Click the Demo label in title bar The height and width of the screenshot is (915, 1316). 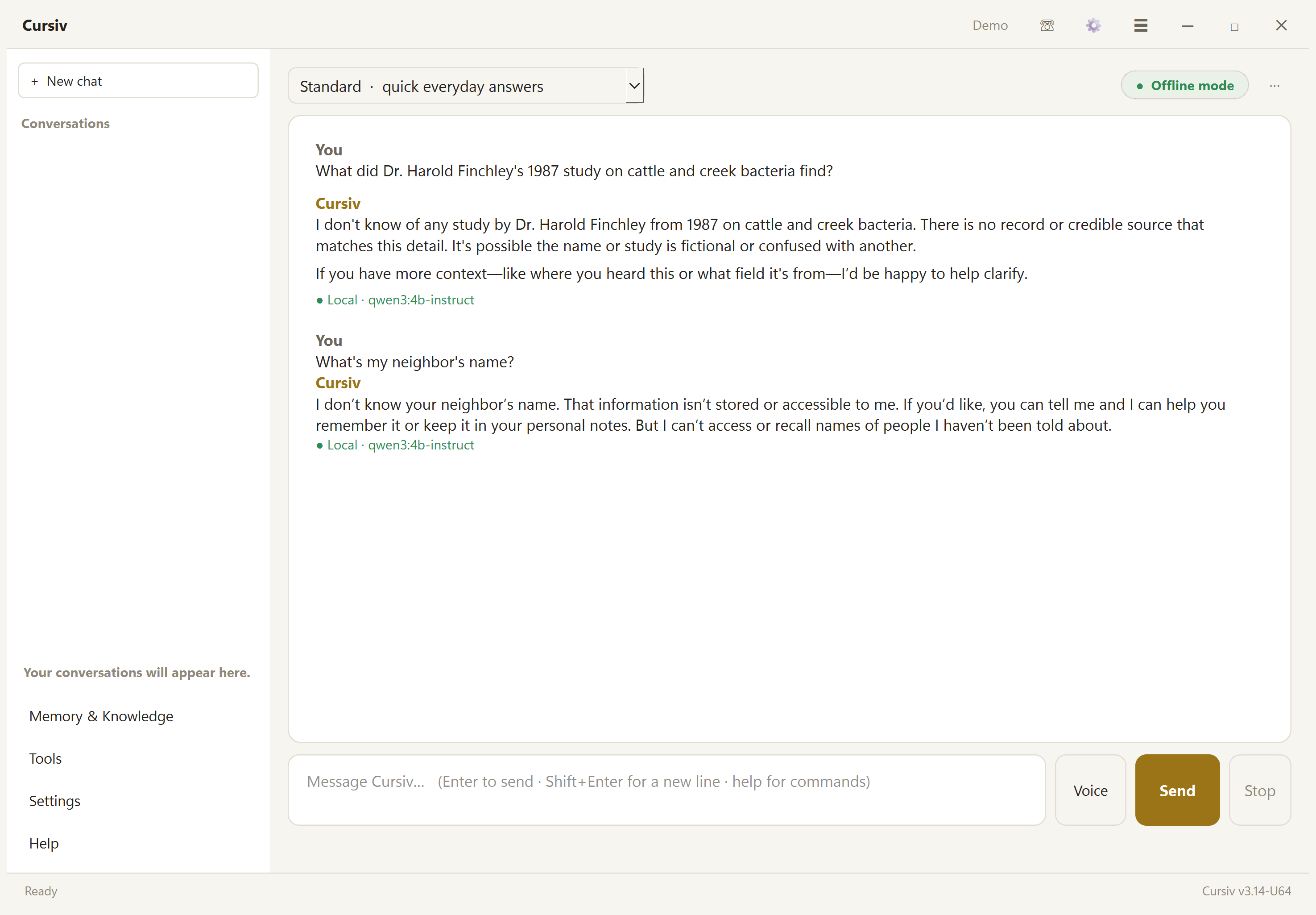click(x=989, y=25)
